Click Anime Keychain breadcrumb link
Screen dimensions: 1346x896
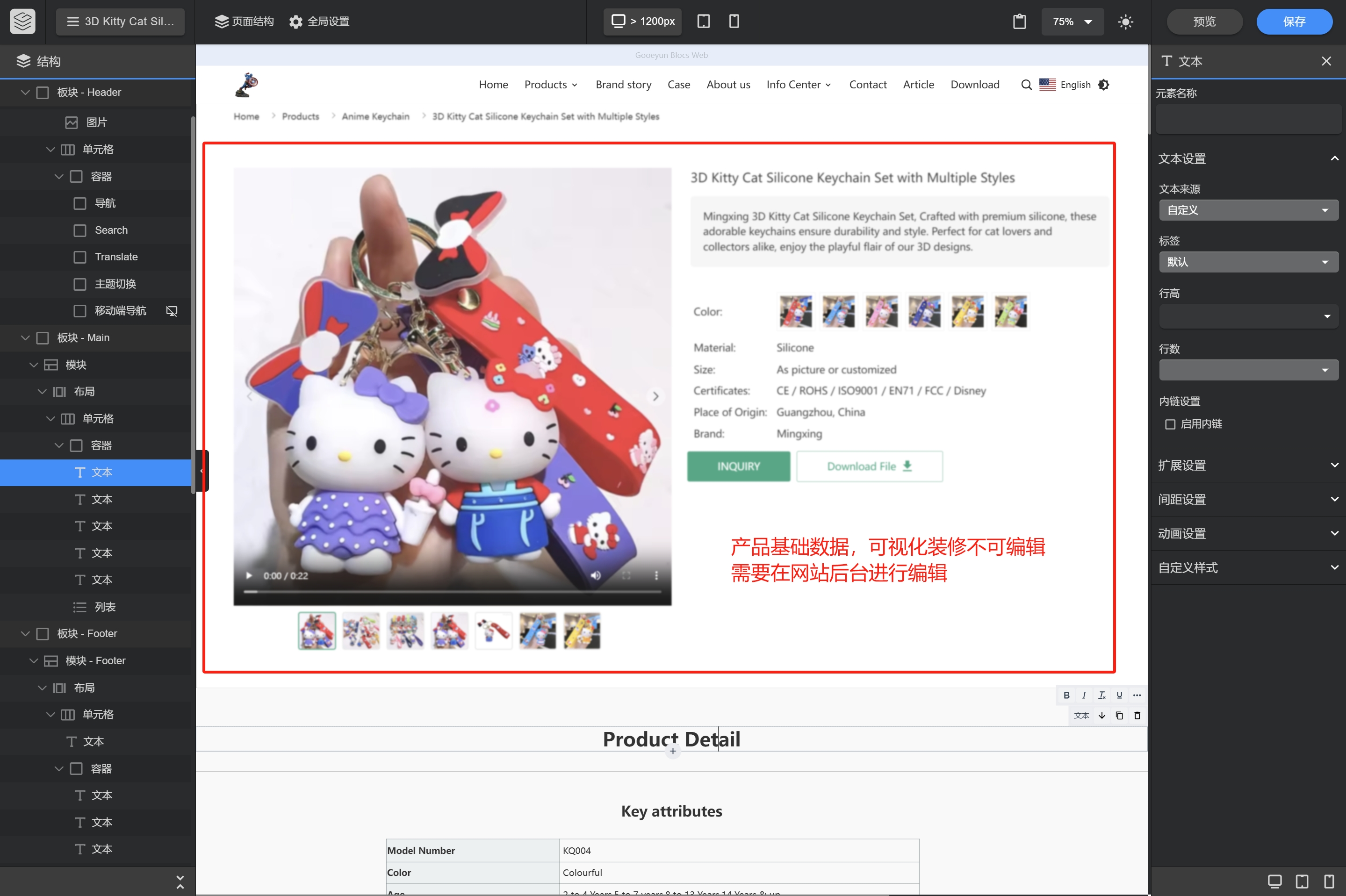(375, 116)
